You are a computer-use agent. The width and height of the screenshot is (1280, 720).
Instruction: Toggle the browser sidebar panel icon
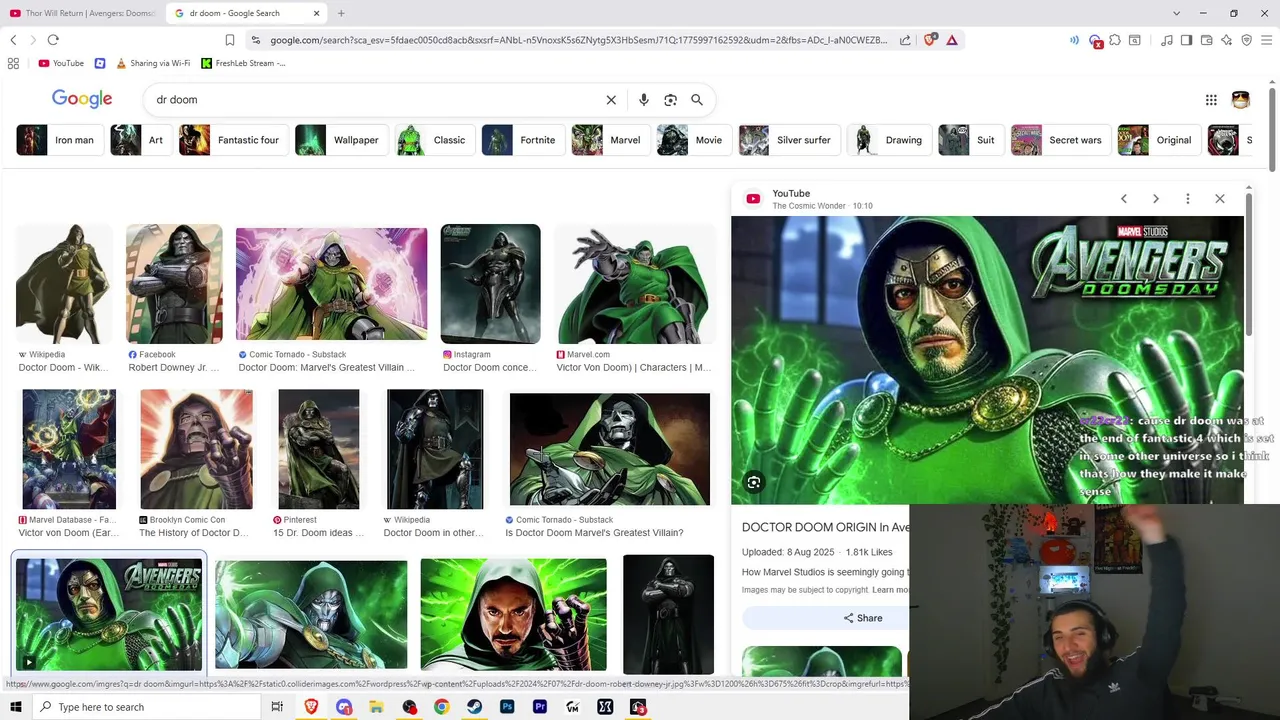[1186, 40]
